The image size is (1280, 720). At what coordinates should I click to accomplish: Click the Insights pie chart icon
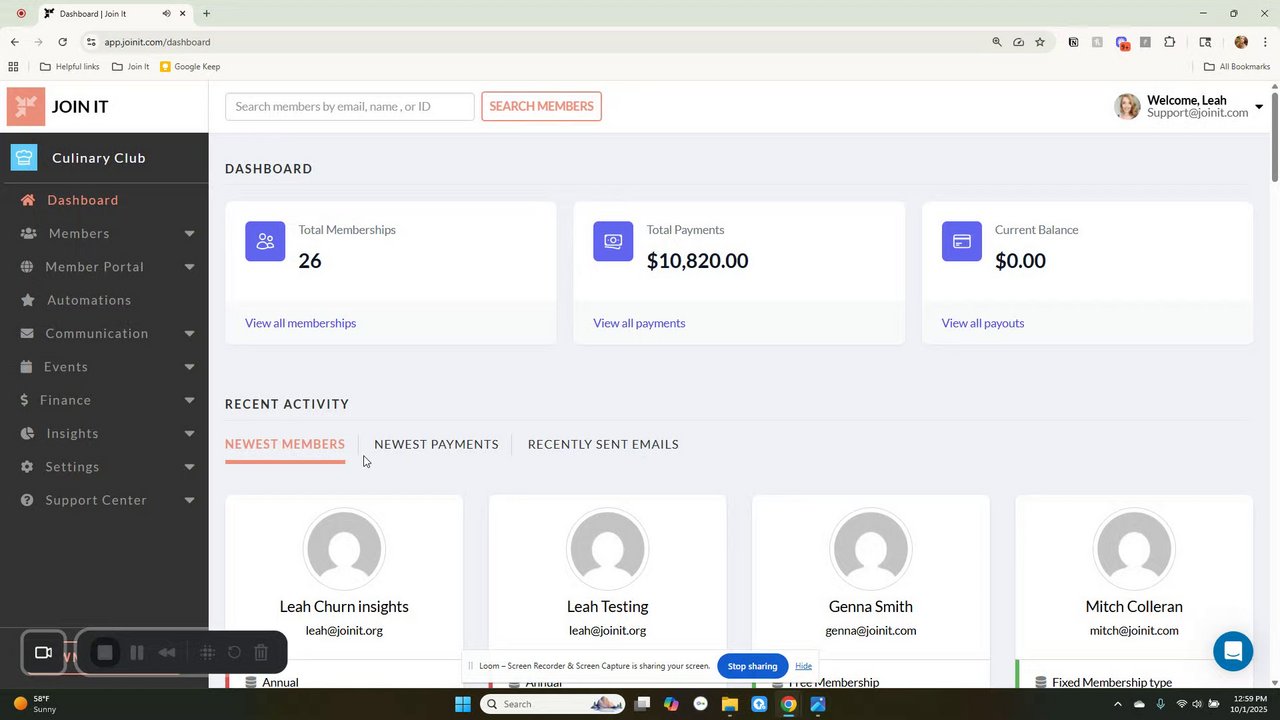tap(27, 433)
